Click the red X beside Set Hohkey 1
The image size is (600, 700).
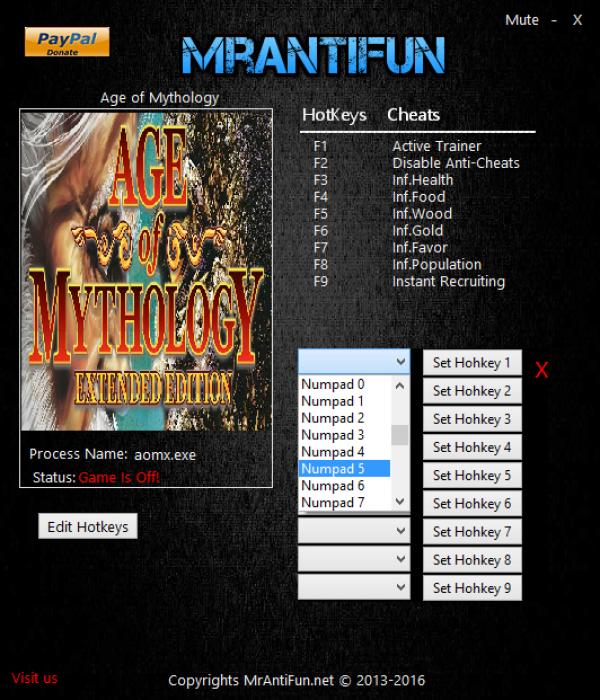[x=542, y=370]
